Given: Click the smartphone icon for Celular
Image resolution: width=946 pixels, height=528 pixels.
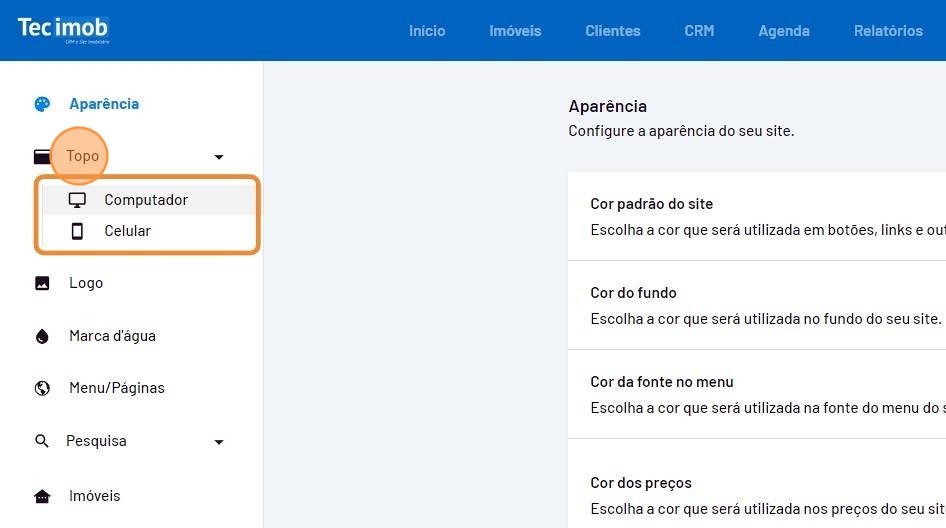Looking at the screenshot, I should [77, 231].
